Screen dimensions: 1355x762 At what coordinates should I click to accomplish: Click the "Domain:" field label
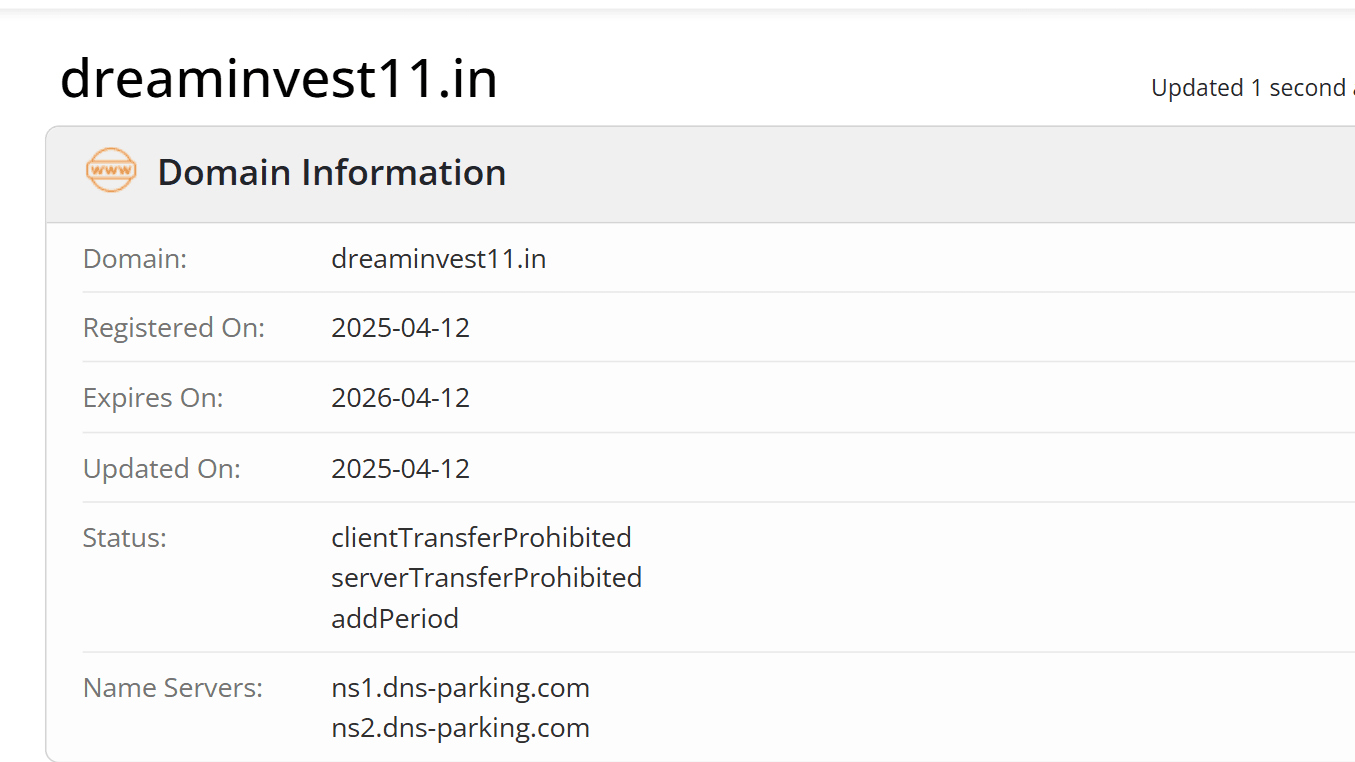tap(135, 259)
